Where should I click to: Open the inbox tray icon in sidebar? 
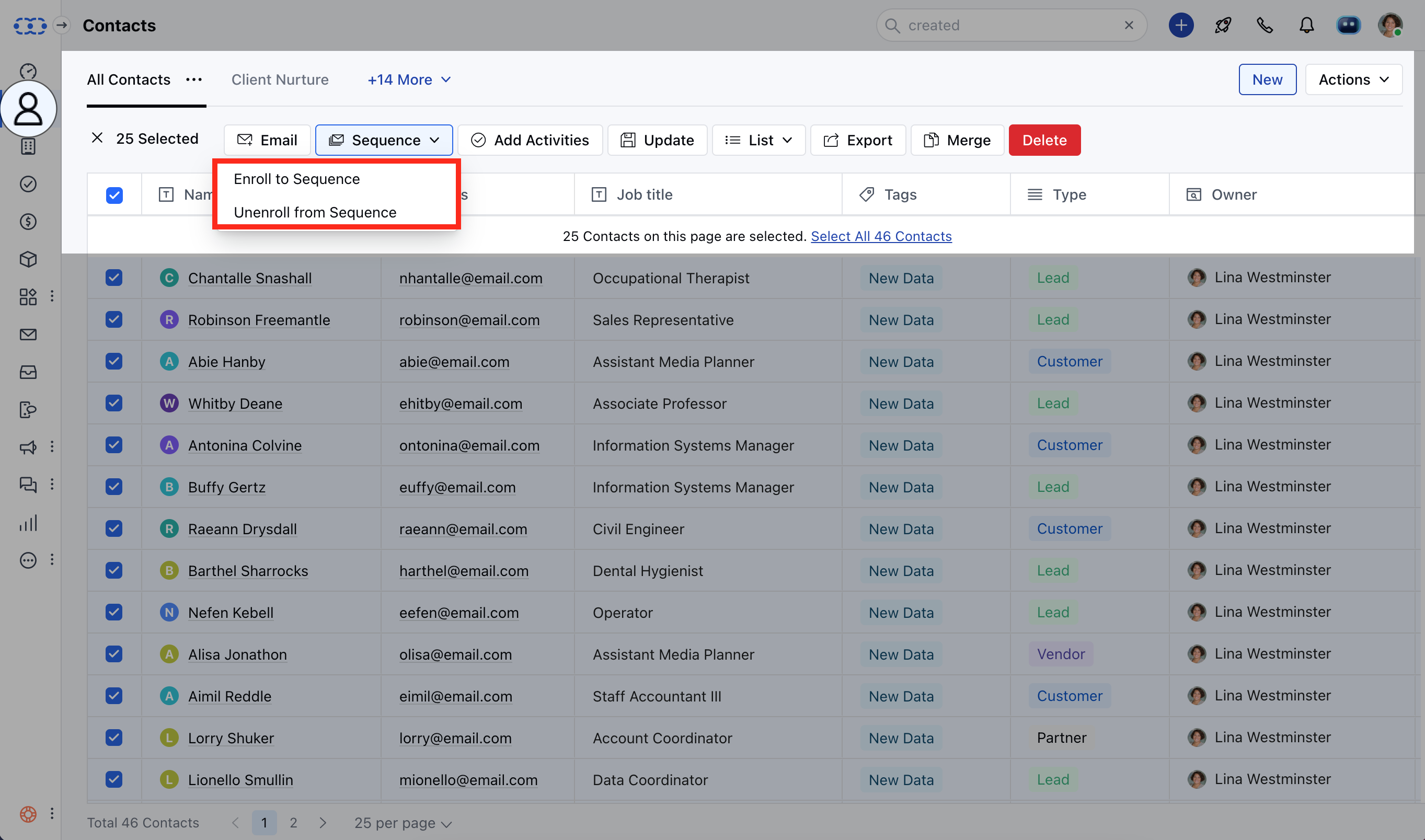pyautogui.click(x=28, y=372)
